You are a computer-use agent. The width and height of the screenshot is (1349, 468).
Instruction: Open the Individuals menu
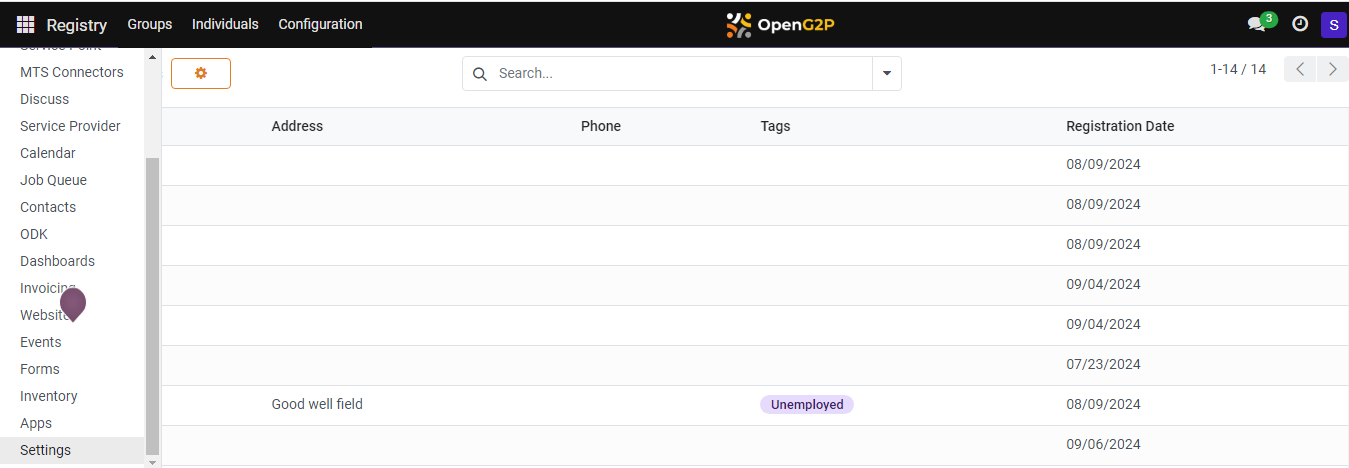click(225, 24)
